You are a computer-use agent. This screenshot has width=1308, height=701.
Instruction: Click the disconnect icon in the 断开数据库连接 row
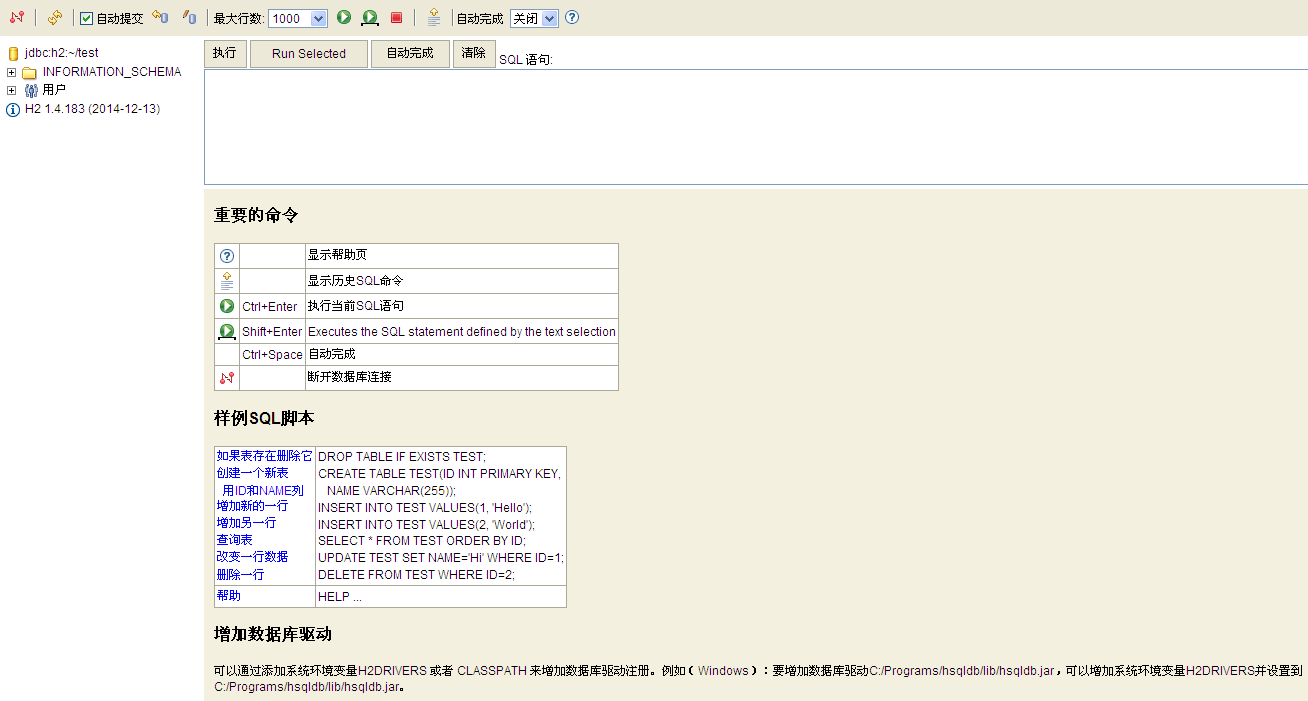tap(227, 378)
